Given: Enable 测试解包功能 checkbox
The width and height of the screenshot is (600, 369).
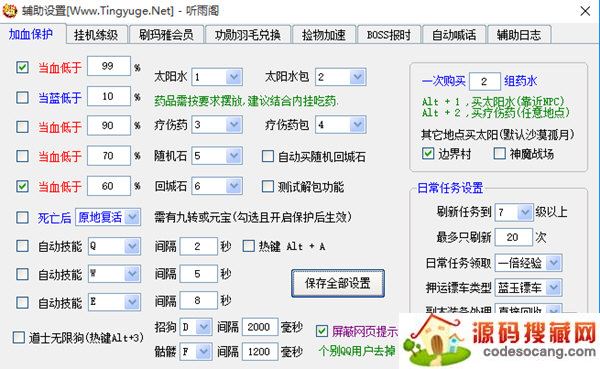Looking at the screenshot, I should pos(267,186).
